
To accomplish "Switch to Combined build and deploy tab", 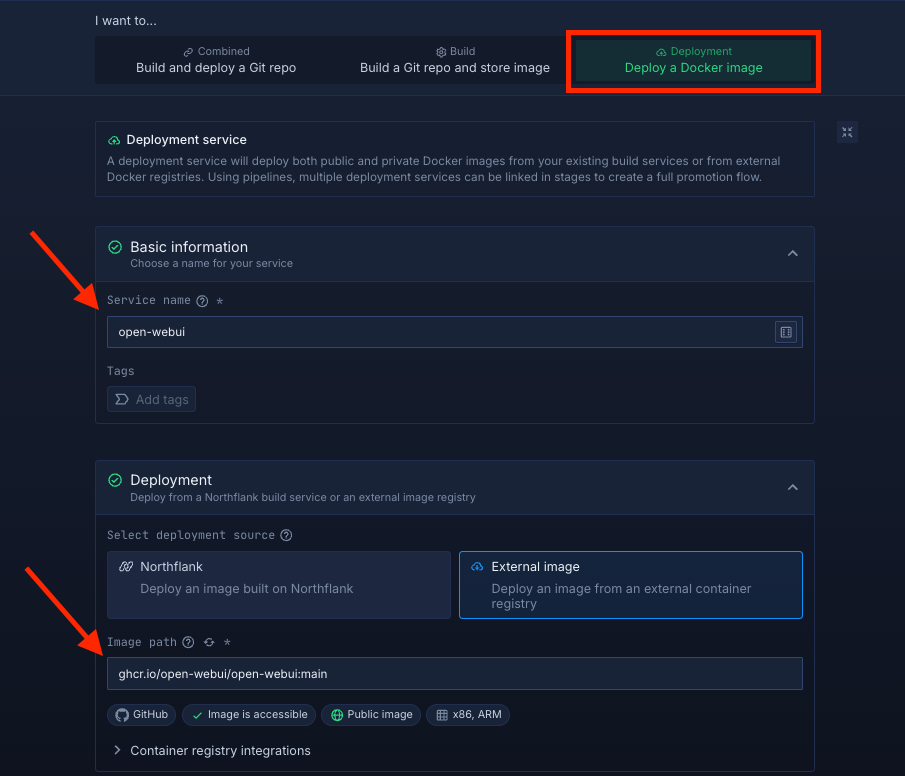I will click(216, 60).
